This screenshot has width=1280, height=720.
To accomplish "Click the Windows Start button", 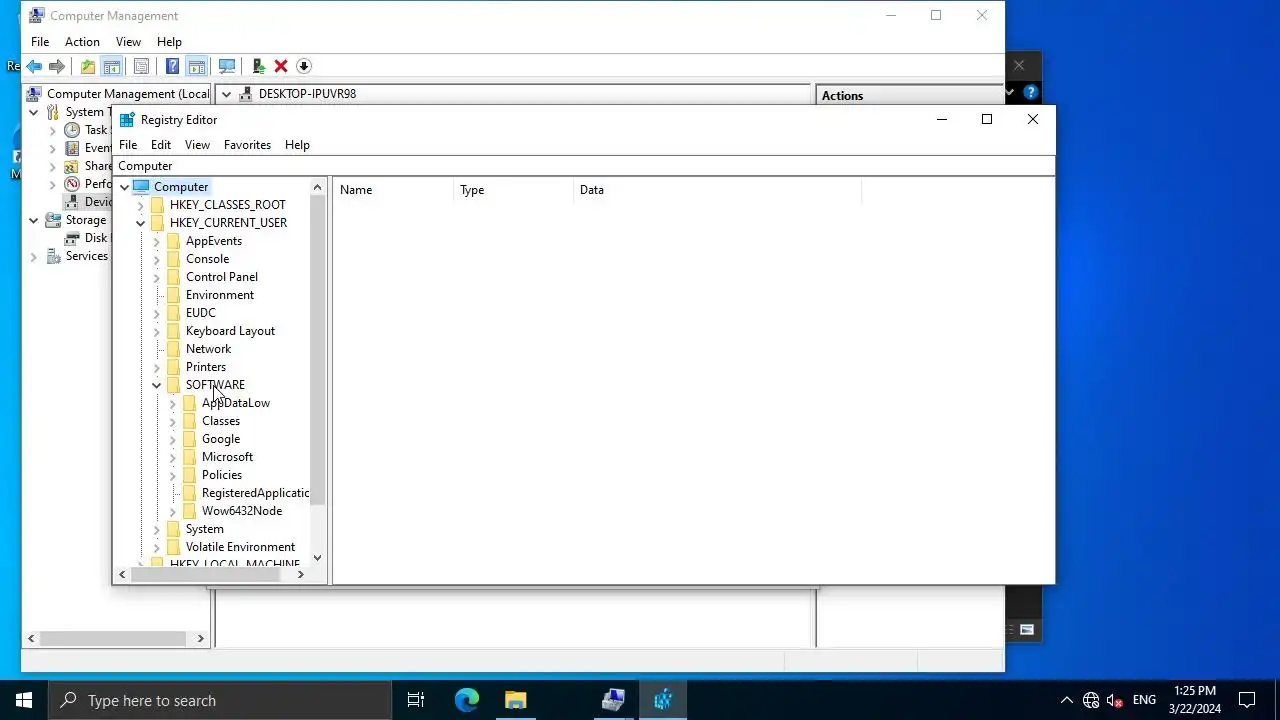I will coord(24,700).
